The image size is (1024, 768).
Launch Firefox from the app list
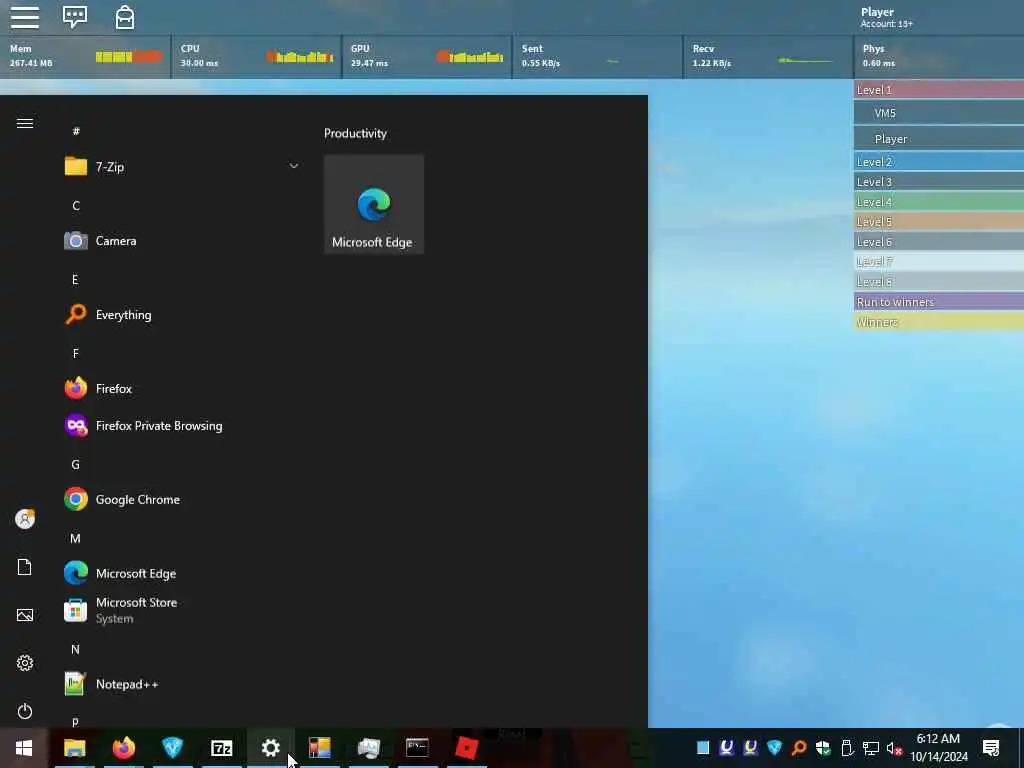coord(183,389)
